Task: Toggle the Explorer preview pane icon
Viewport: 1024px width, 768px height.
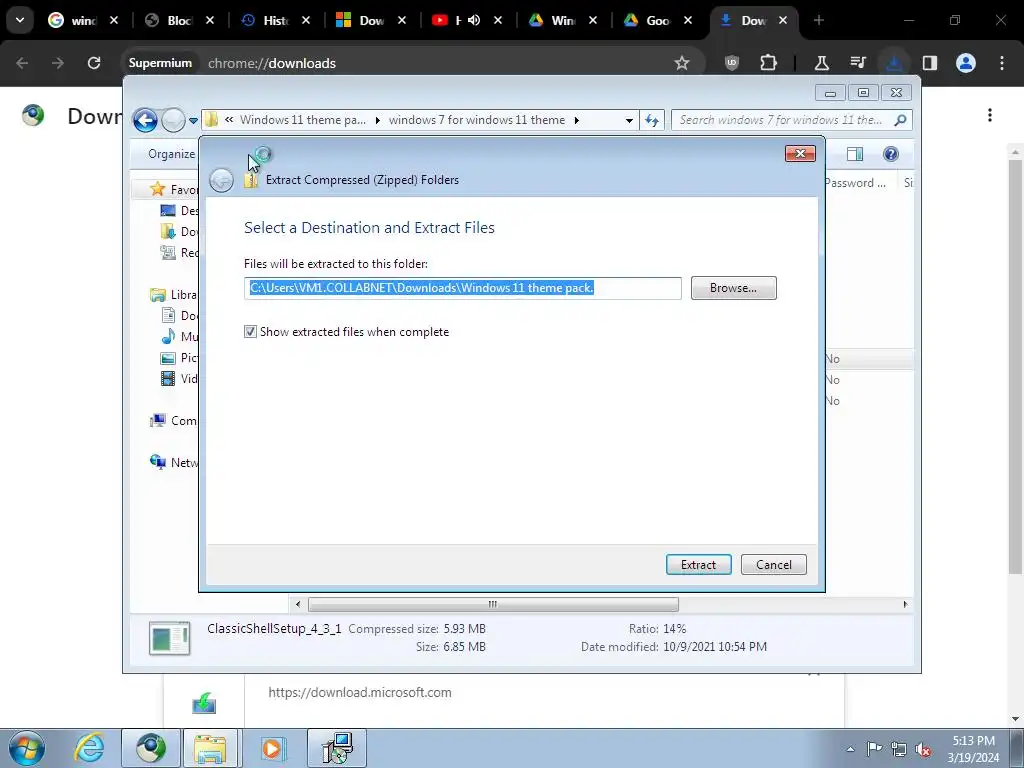Action: (x=854, y=153)
